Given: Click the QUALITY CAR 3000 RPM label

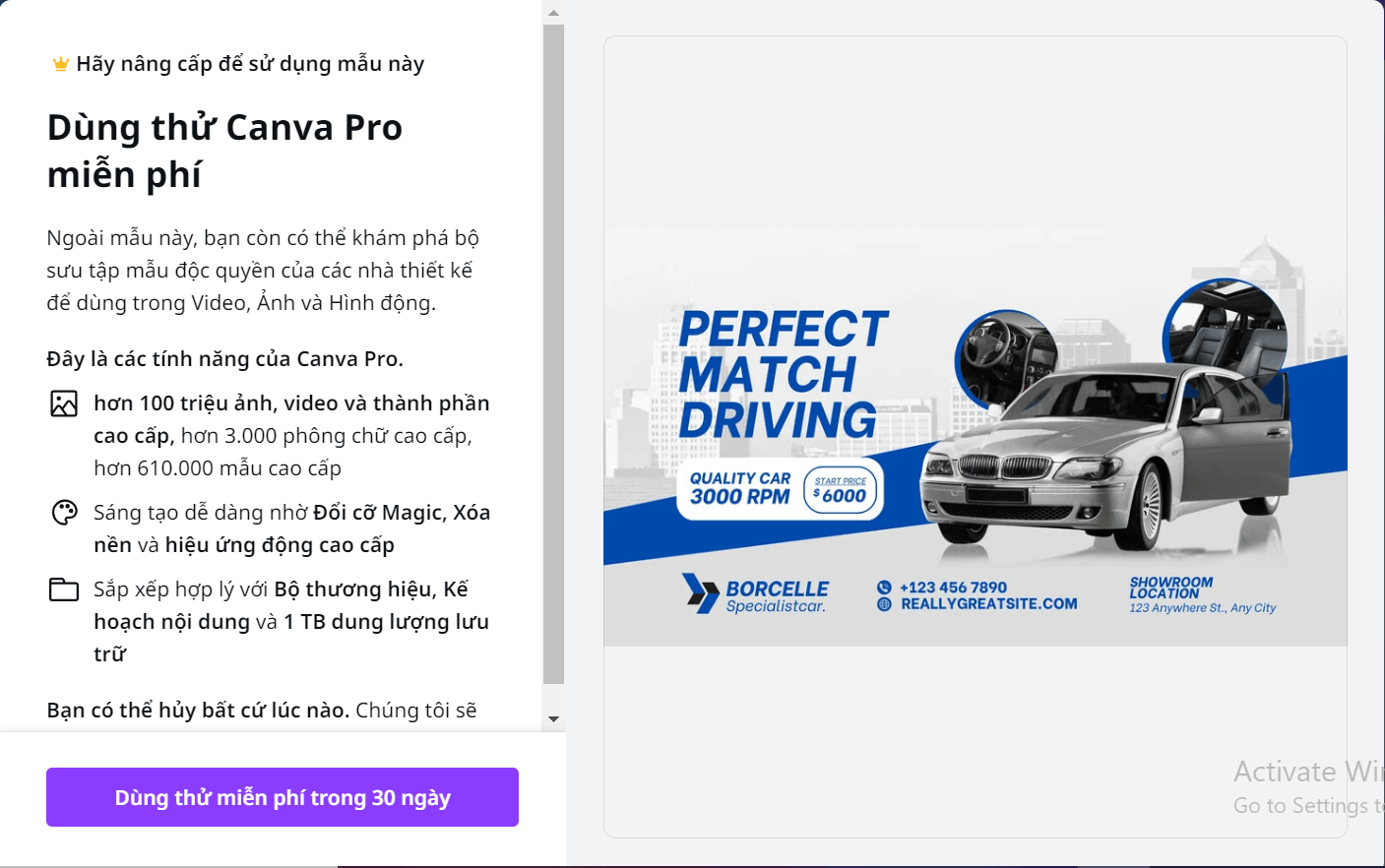Looking at the screenshot, I should pos(740,488).
